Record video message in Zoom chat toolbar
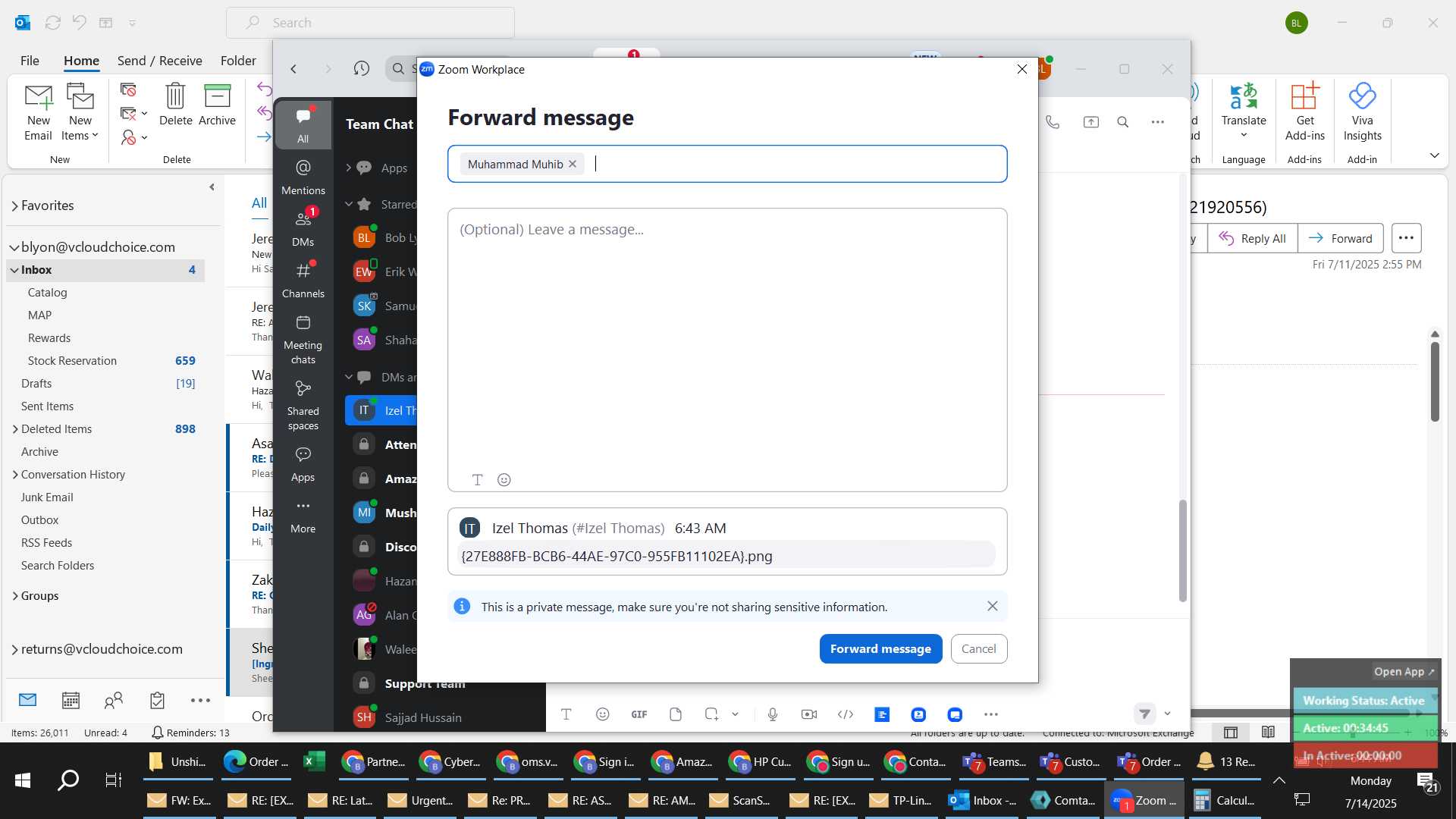 (809, 714)
